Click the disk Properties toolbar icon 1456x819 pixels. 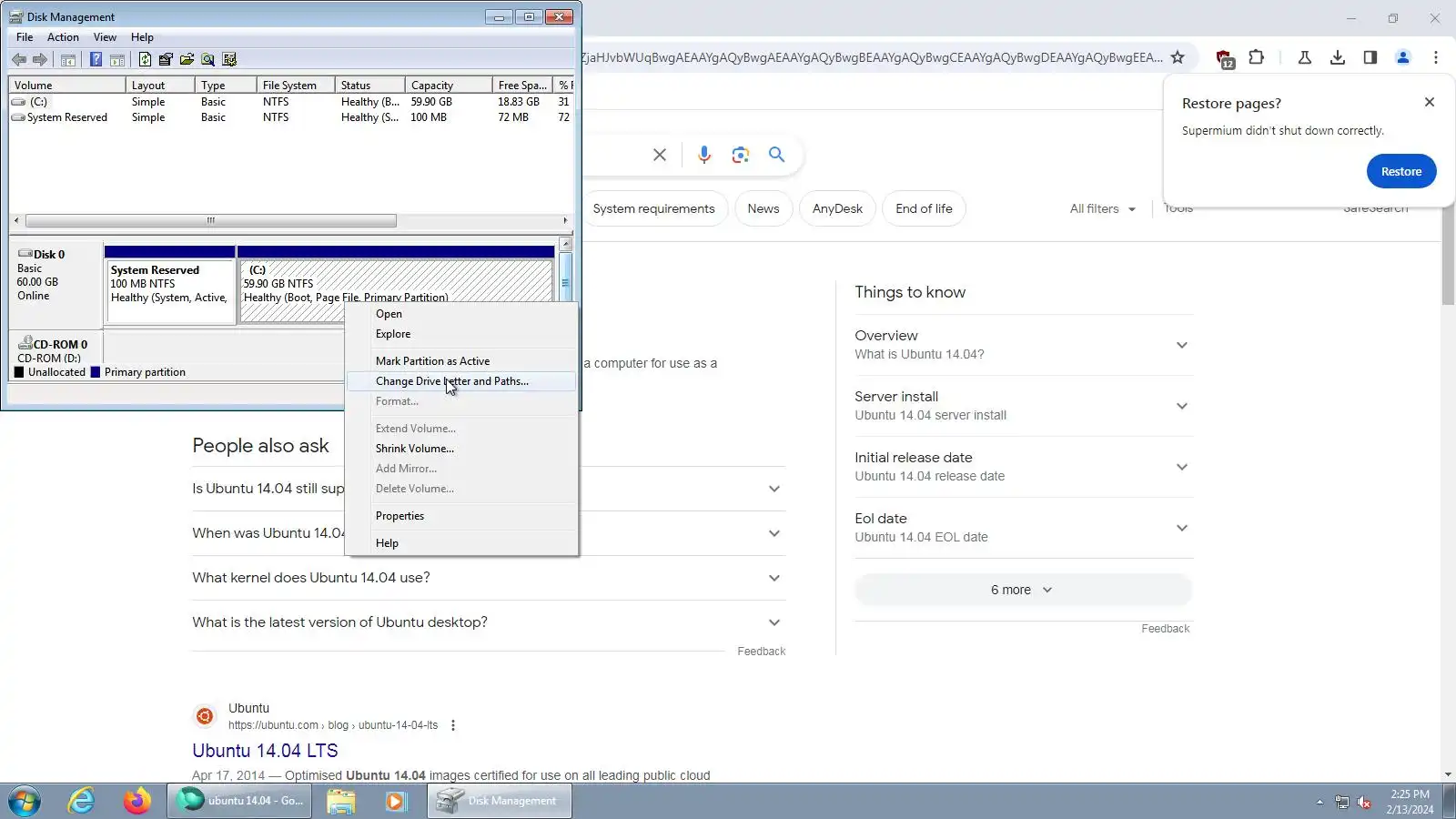point(166,60)
